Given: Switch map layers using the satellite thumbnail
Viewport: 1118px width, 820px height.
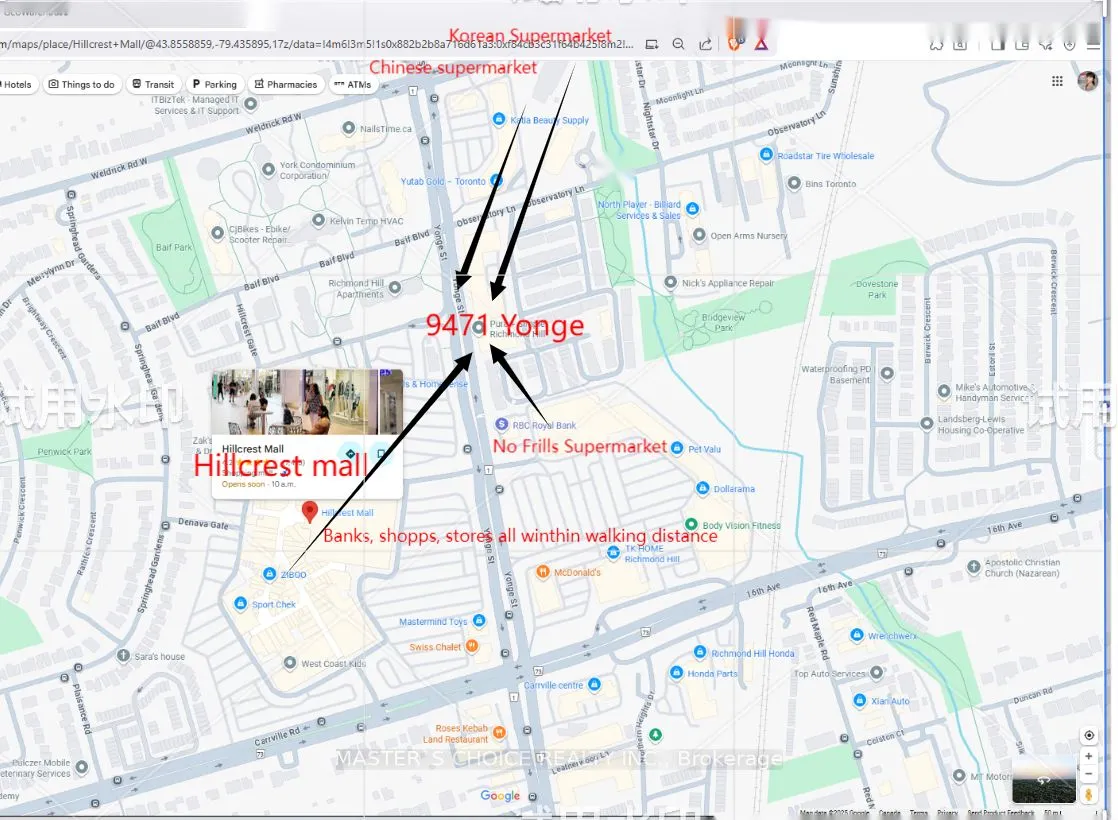Looking at the screenshot, I should [1044, 781].
